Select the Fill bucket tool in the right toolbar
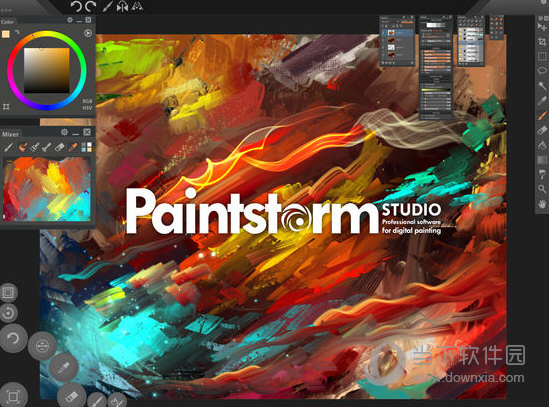Screen dimensions: 549x407 tap(542, 145)
